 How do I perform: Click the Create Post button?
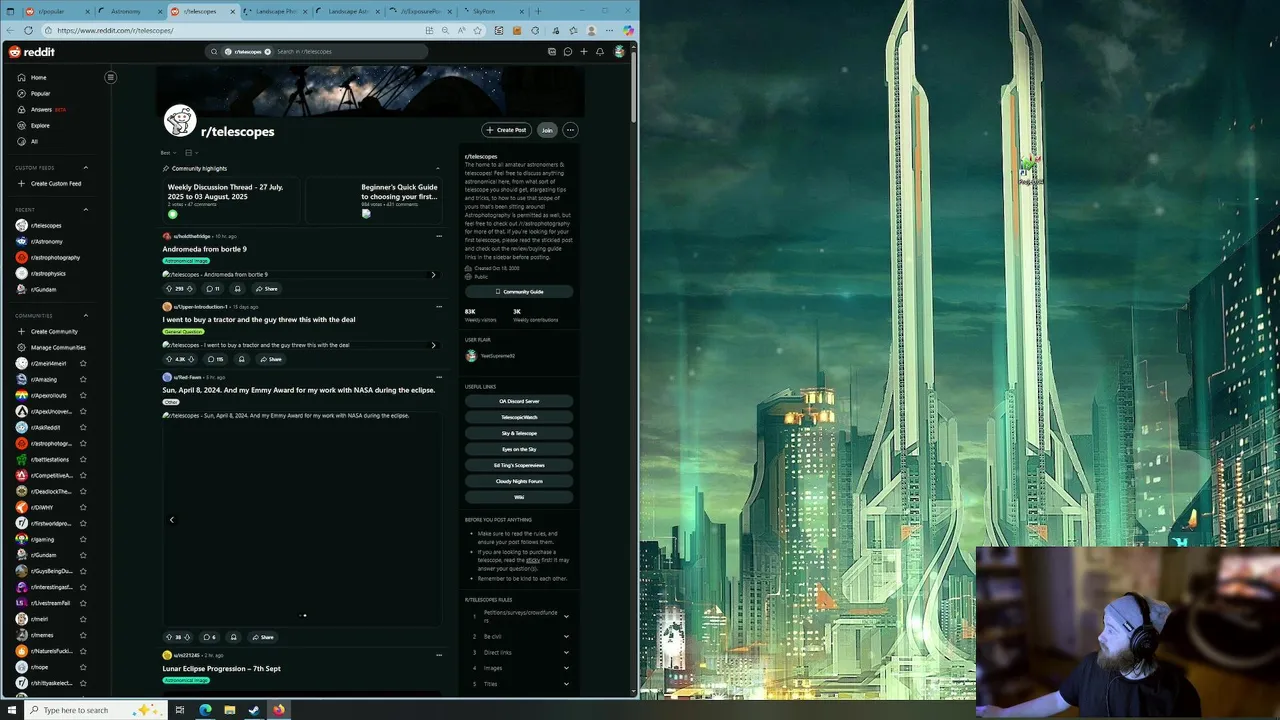[x=506, y=130]
